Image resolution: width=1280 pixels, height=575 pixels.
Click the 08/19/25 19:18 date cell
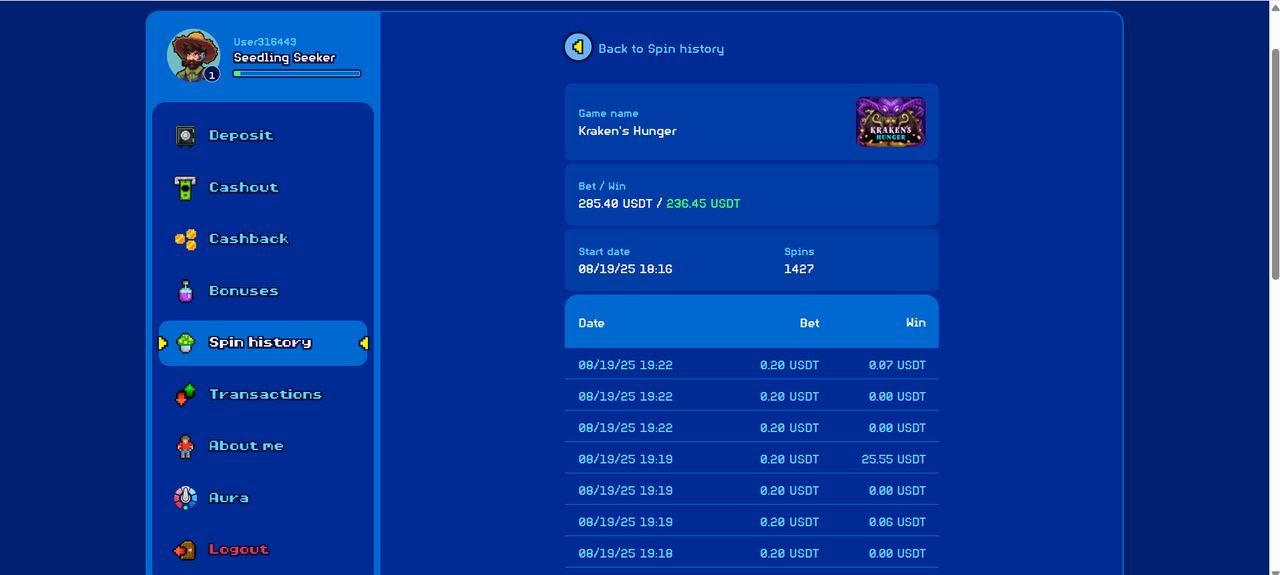click(x=625, y=553)
